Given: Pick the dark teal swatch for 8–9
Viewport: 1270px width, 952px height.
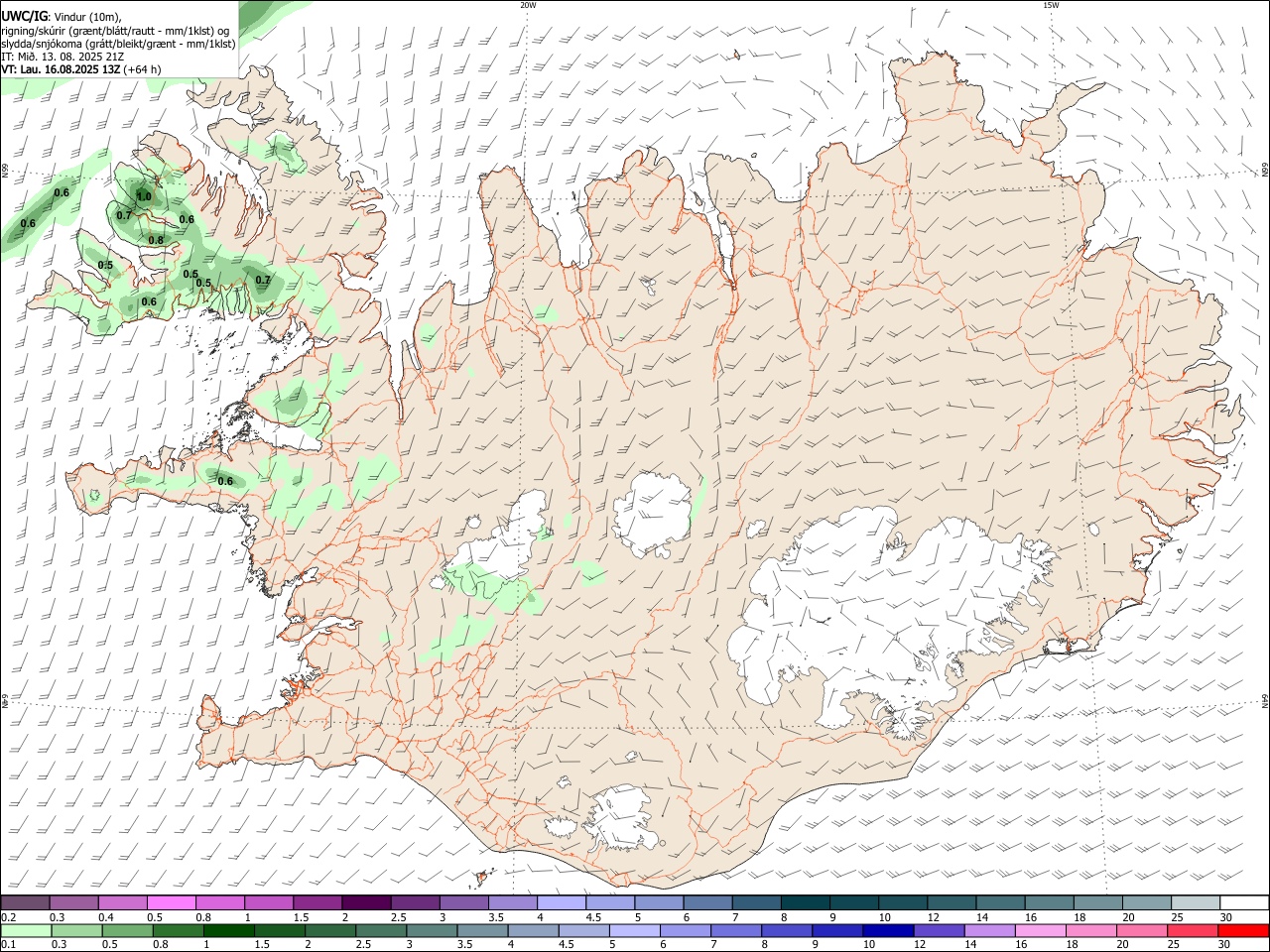Looking at the screenshot, I should (x=806, y=902).
